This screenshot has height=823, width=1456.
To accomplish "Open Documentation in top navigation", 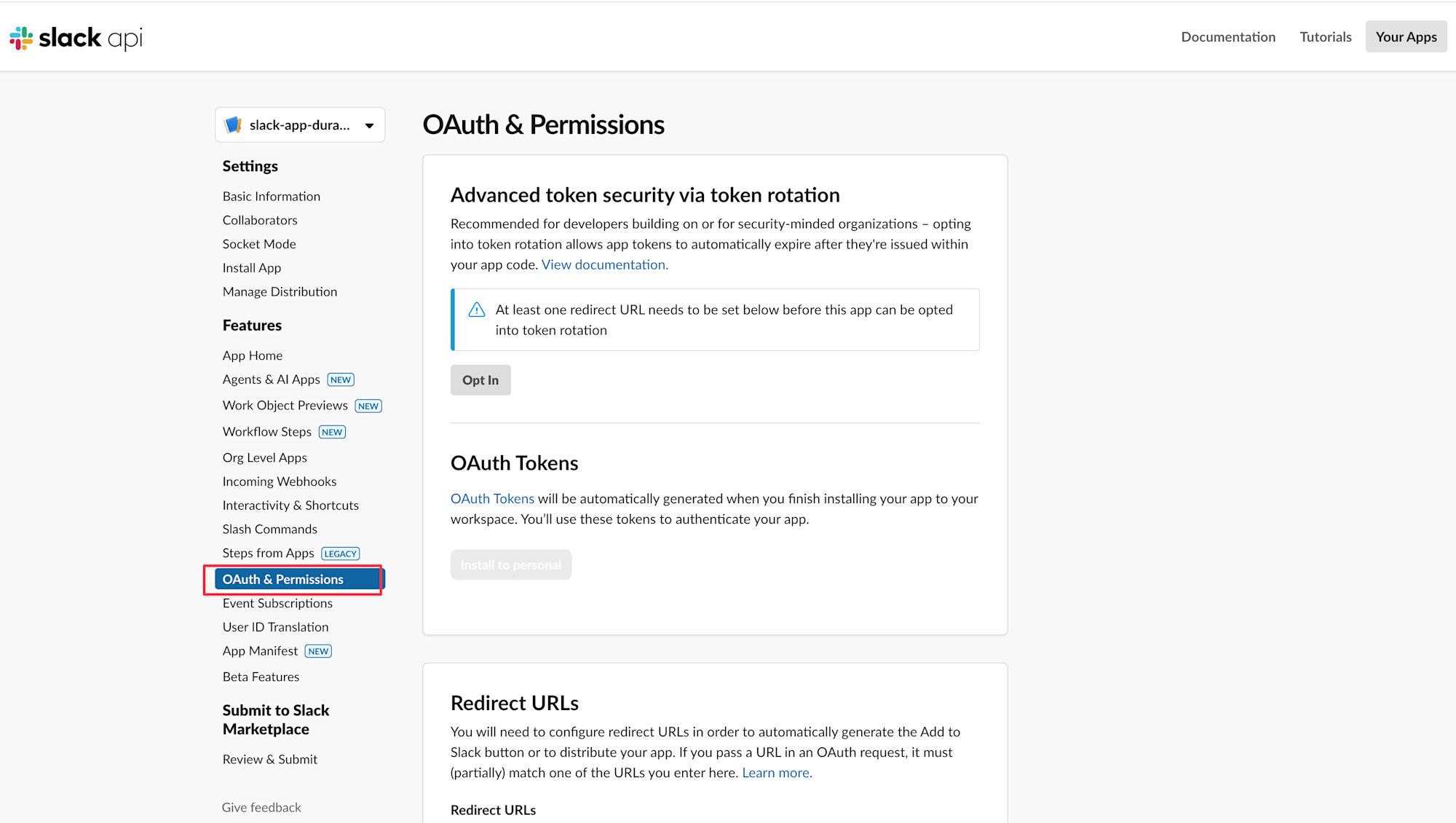I will point(1228,37).
